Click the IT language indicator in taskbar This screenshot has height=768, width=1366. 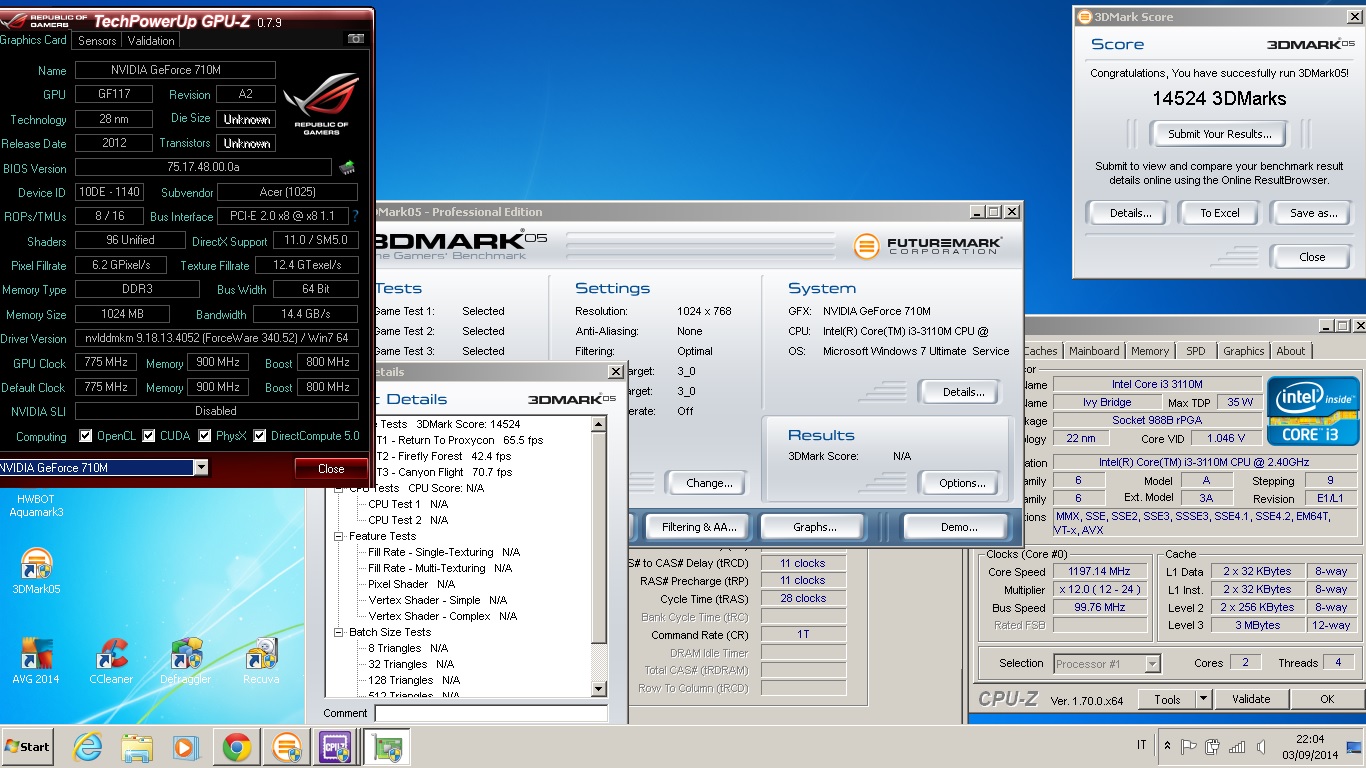[1142, 746]
